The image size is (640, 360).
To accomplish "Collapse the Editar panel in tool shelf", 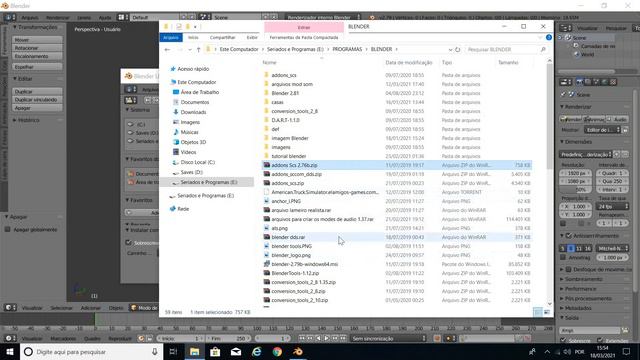I will tap(15, 78).
